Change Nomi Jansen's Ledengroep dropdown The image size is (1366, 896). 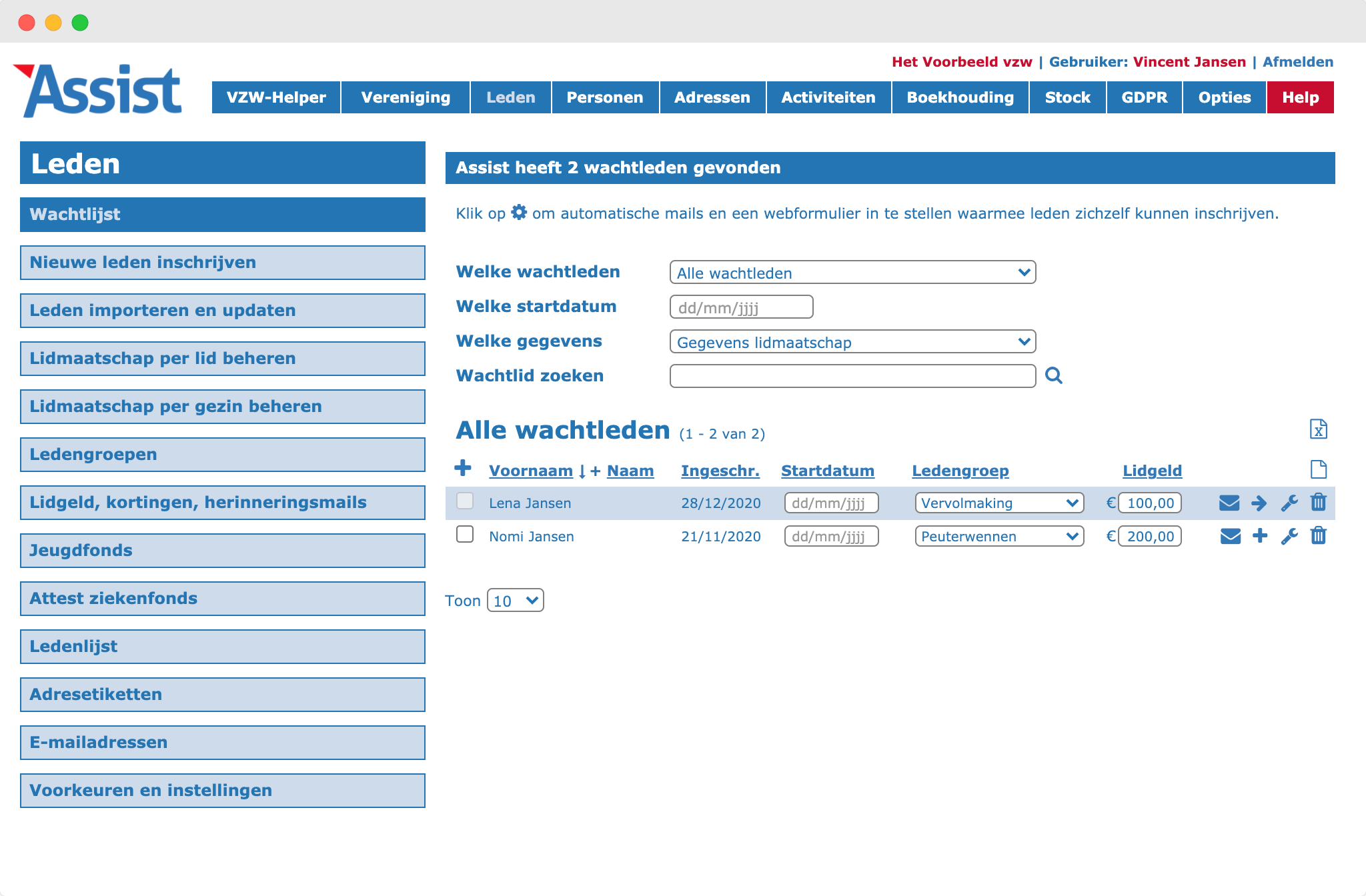999,536
